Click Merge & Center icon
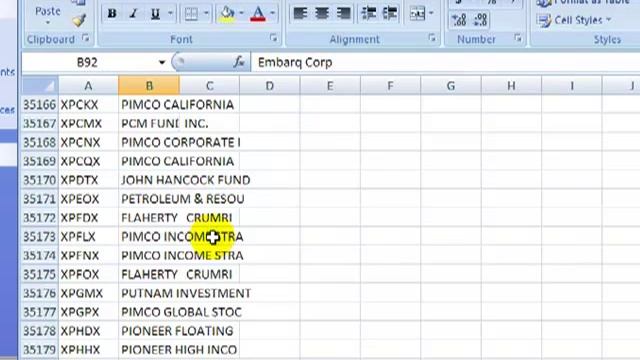 coord(417,14)
